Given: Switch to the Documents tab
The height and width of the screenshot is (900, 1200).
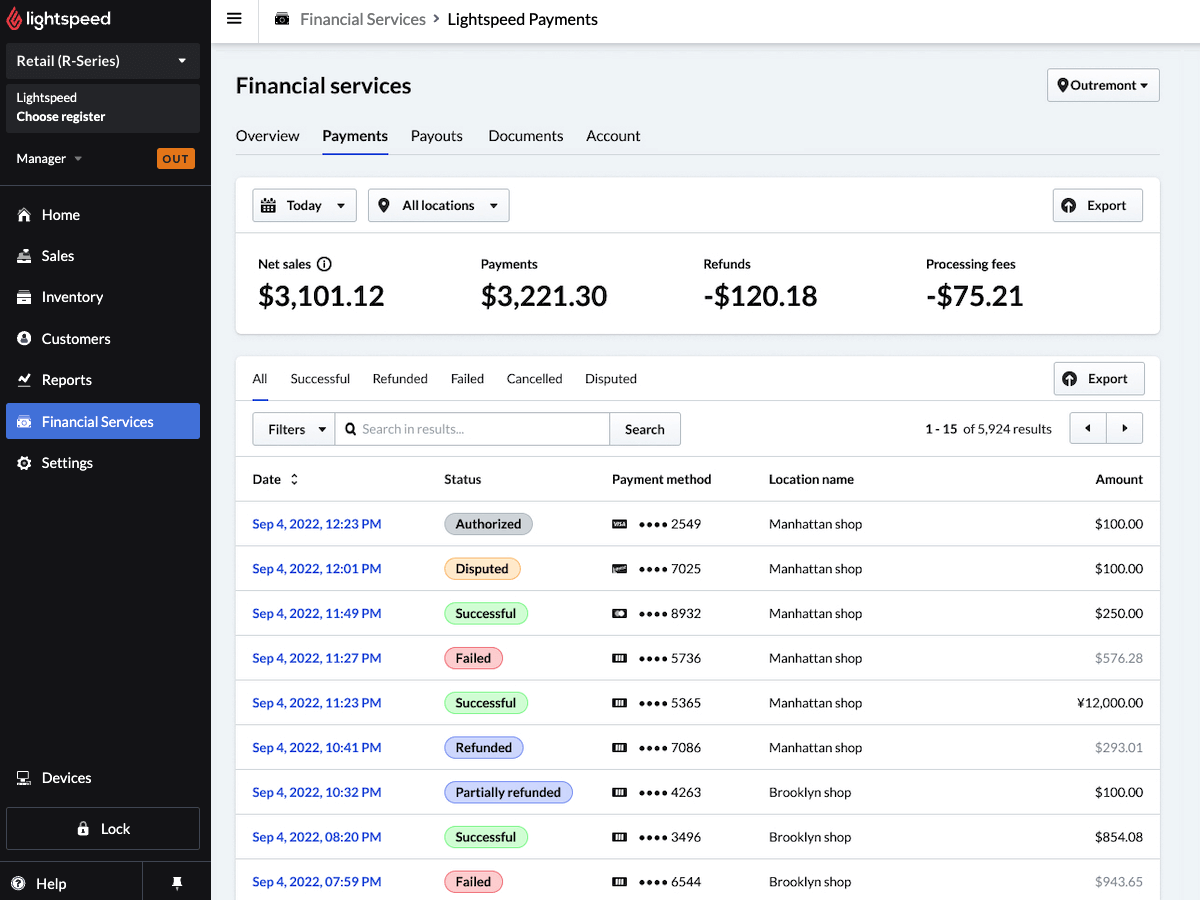Looking at the screenshot, I should click(526, 136).
